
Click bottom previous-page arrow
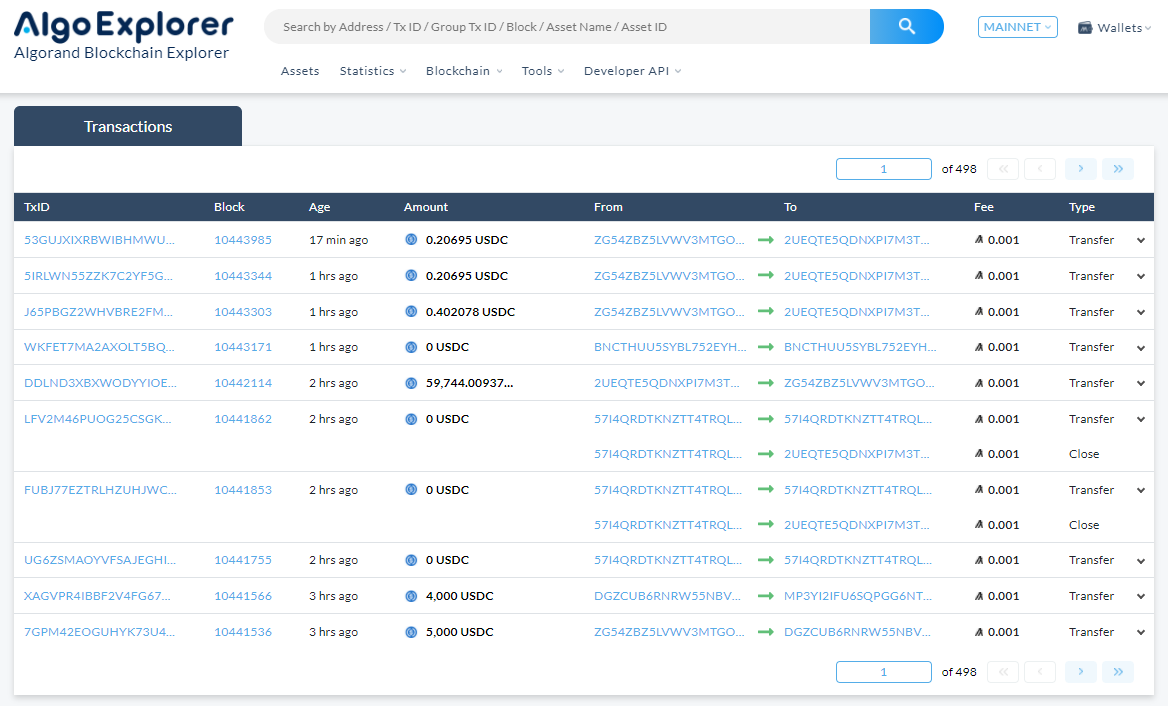1040,672
